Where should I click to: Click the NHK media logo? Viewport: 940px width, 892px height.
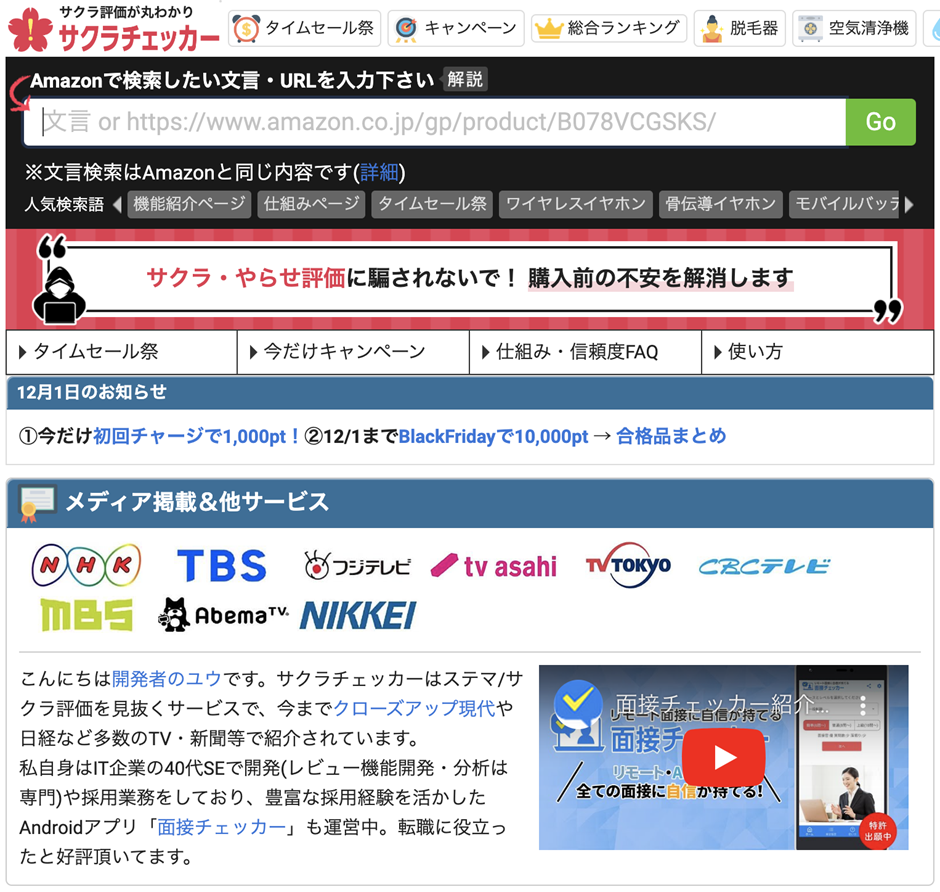coord(87,565)
